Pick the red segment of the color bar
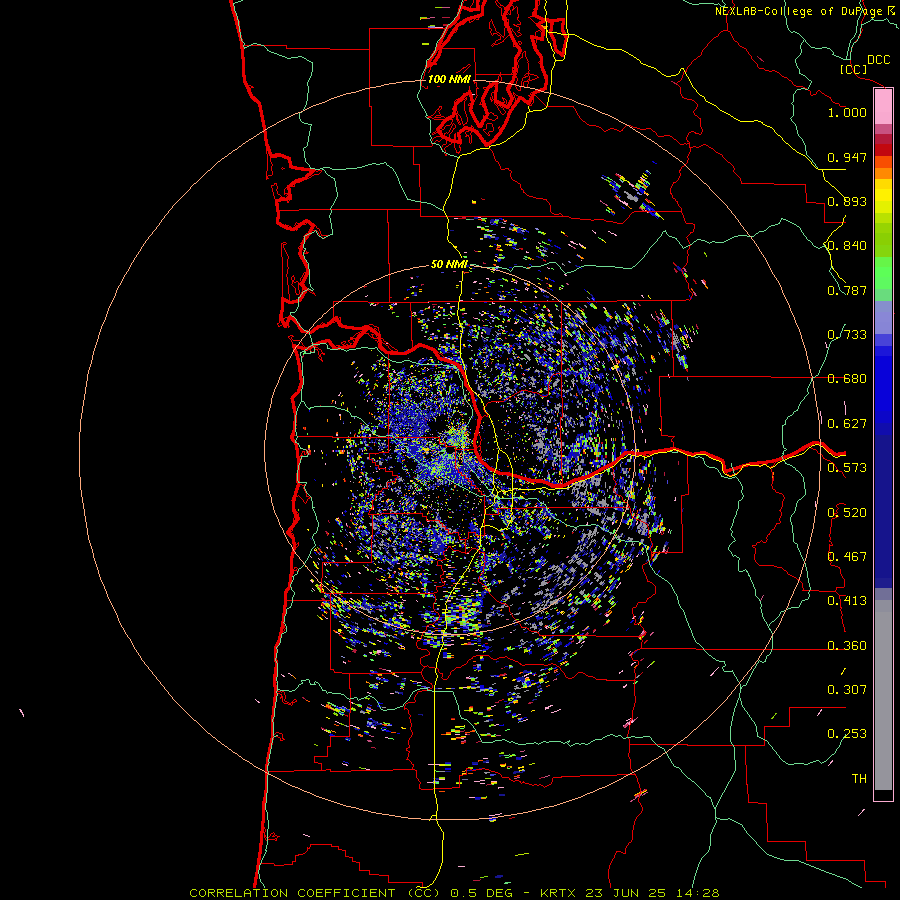900x900 pixels. 883,150
